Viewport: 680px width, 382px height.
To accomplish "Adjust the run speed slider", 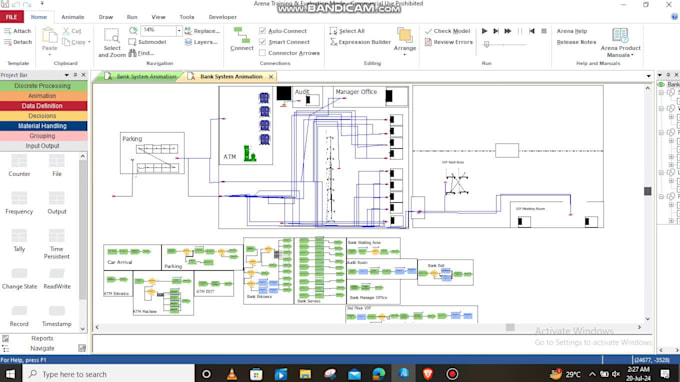I will (487, 44).
